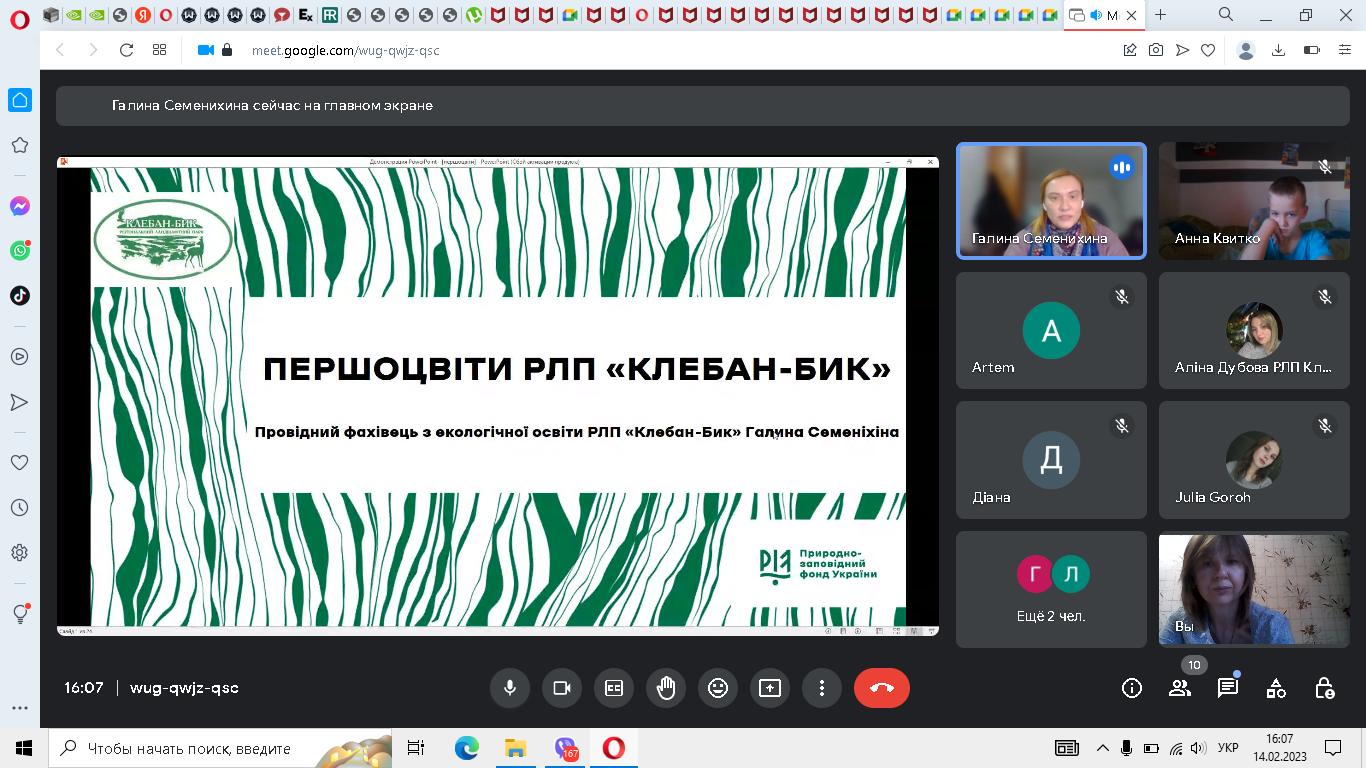1366x768 pixels.
Task: Open more options three-dot menu in Meet
Action: point(822,688)
